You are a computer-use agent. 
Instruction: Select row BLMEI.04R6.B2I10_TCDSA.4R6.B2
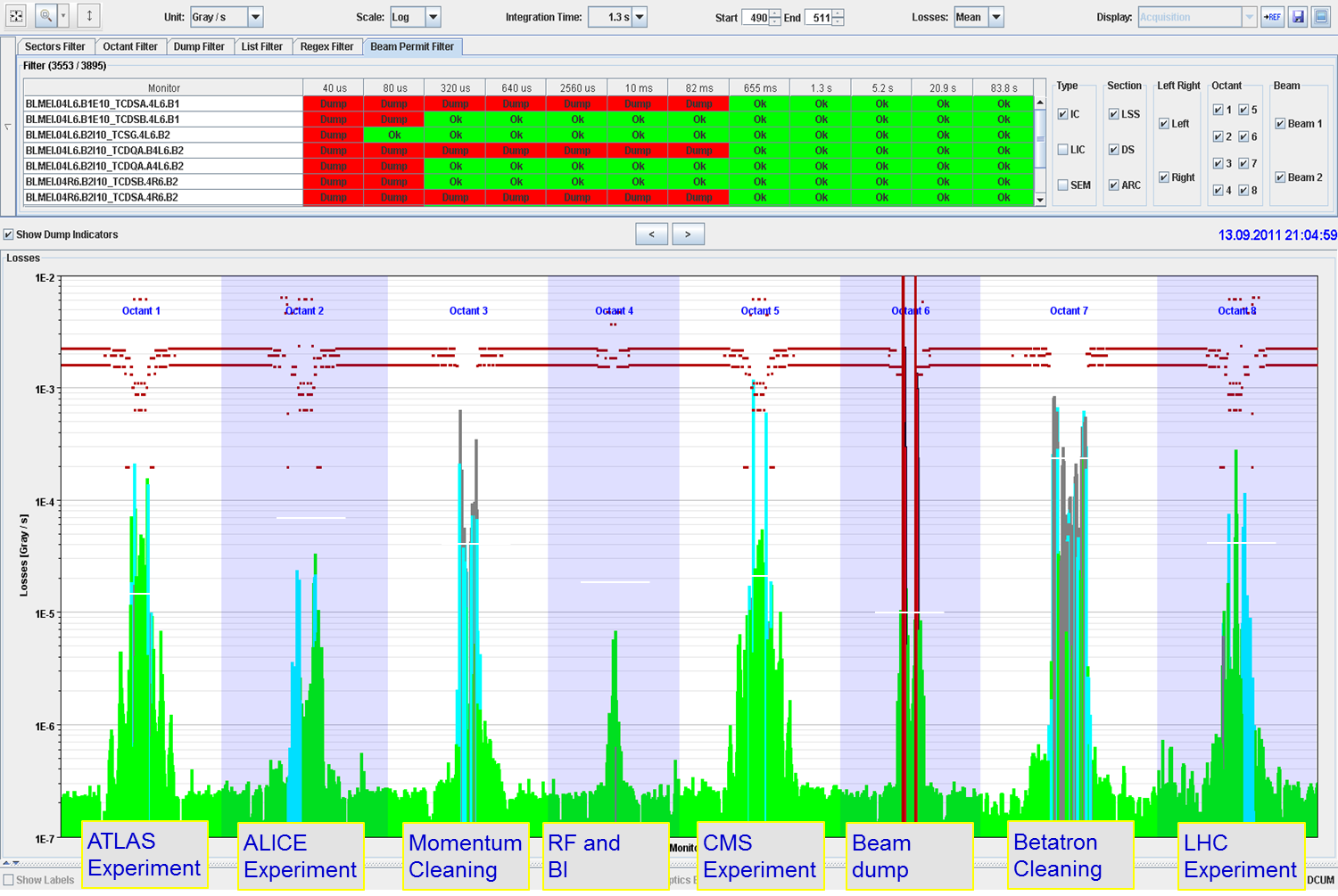point(528,197)
